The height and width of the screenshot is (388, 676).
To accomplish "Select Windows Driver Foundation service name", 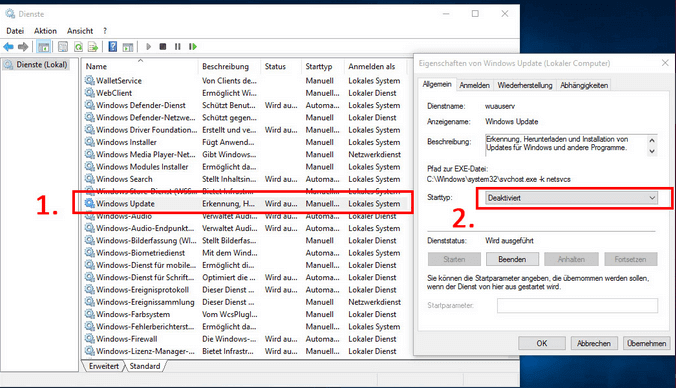I will (x=147, y=130).
